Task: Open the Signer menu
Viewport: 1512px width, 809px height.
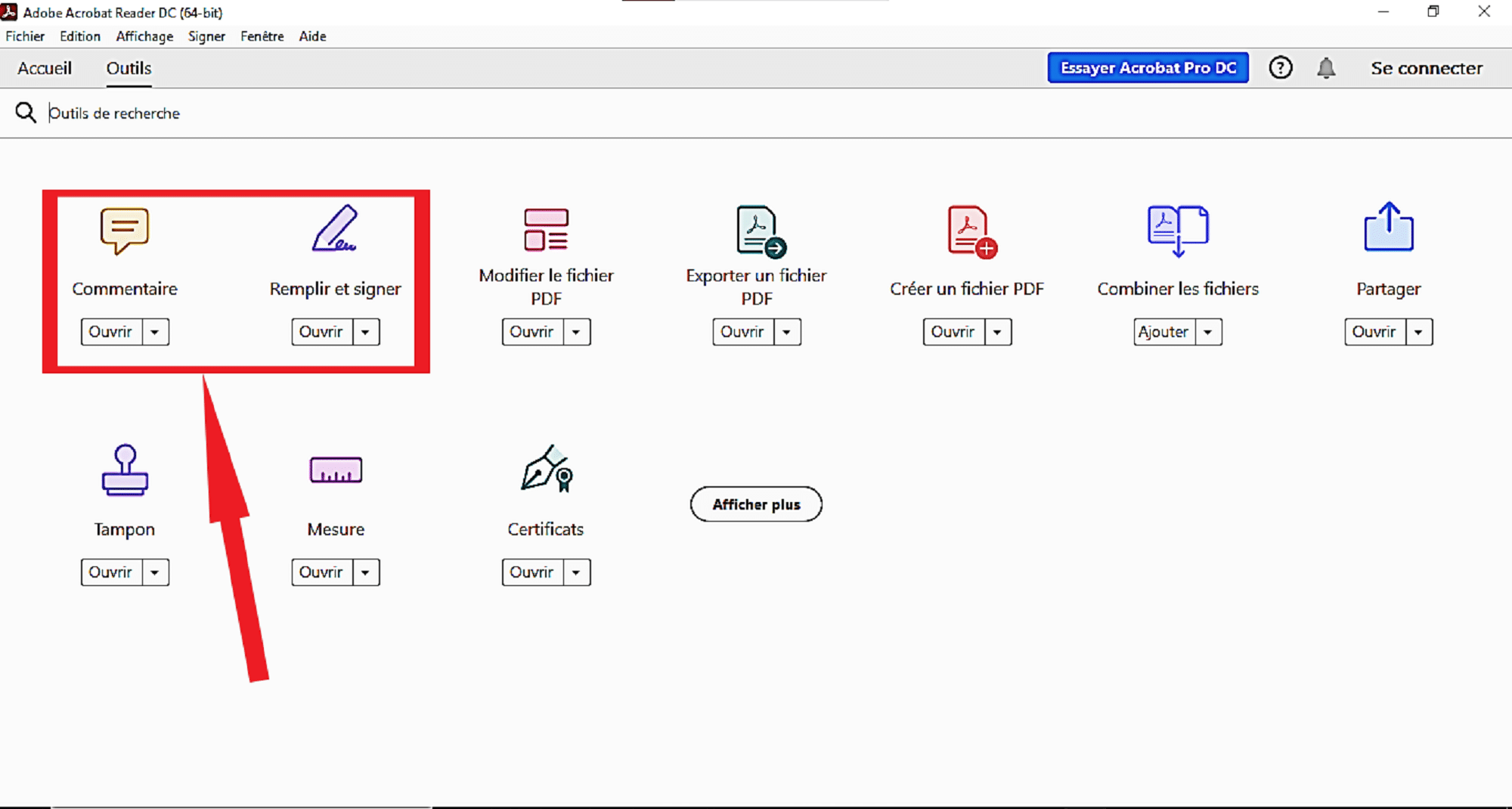Action: point(206,36)
